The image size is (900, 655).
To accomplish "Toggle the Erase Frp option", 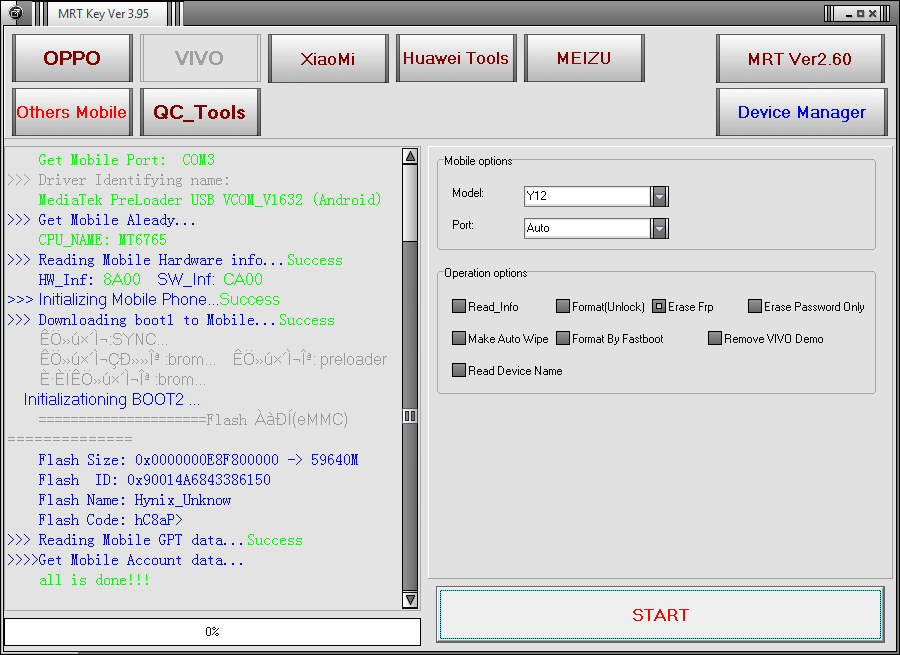I will pyautogui.click(x=659, y=306).
